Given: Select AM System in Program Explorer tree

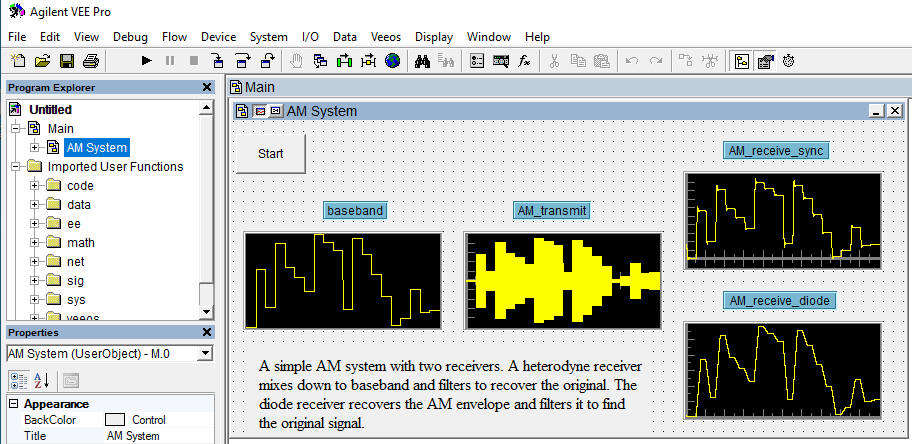Looking at the screenshot, I should coord(97,148).
